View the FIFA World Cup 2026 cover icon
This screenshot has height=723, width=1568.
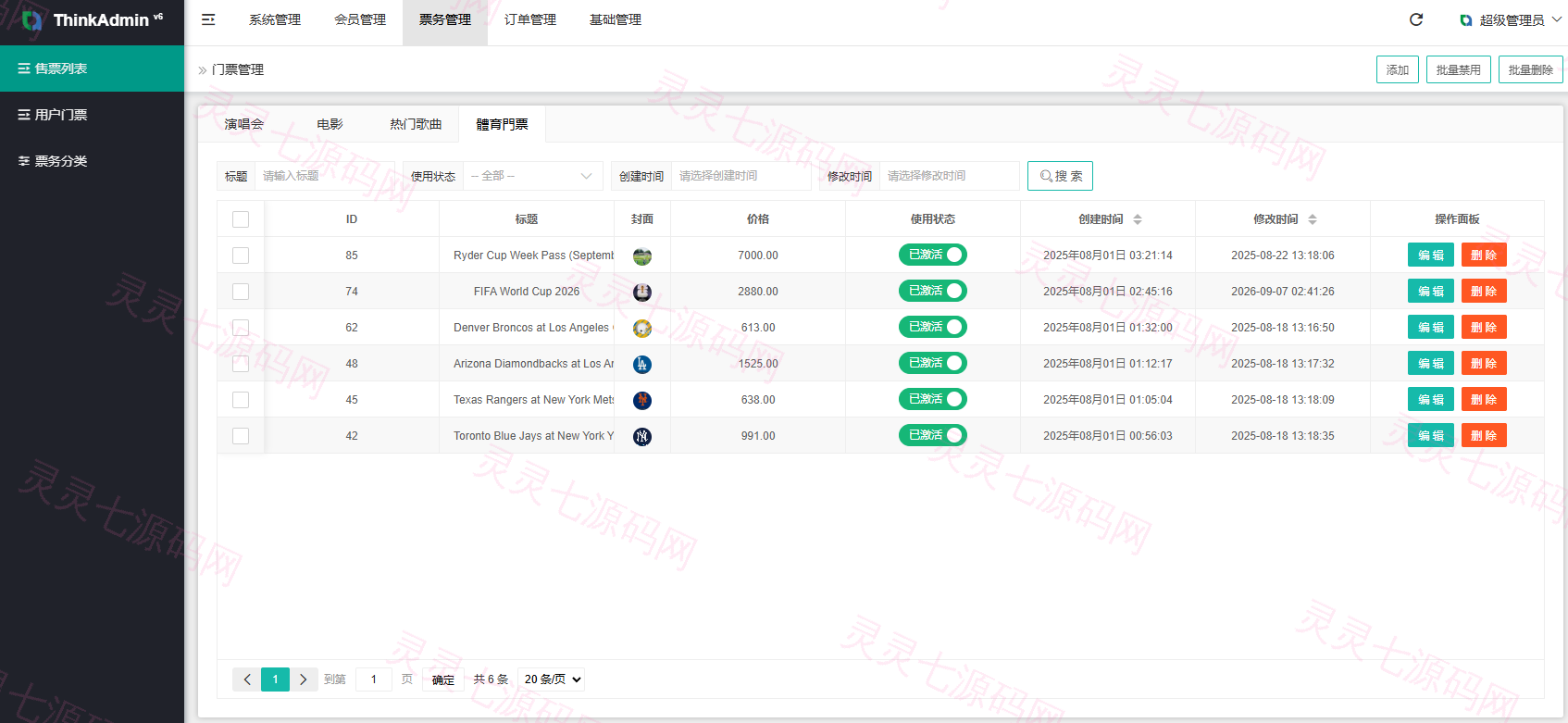[x=642, y=293]
